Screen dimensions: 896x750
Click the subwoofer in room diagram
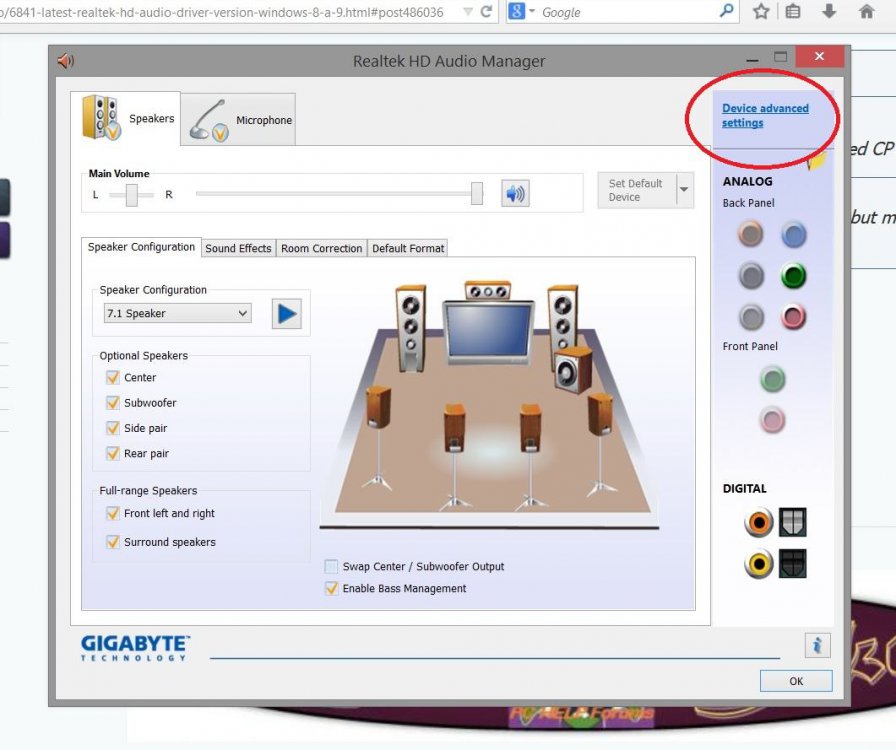click(573, 370)
